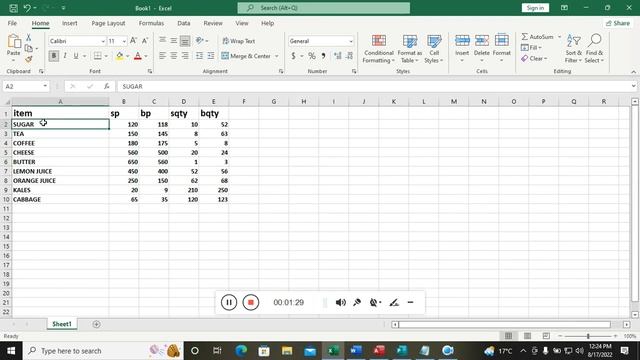Open the Borders dropdown arrow
This screenshot has width=640, height=360.
pos(106,56)
